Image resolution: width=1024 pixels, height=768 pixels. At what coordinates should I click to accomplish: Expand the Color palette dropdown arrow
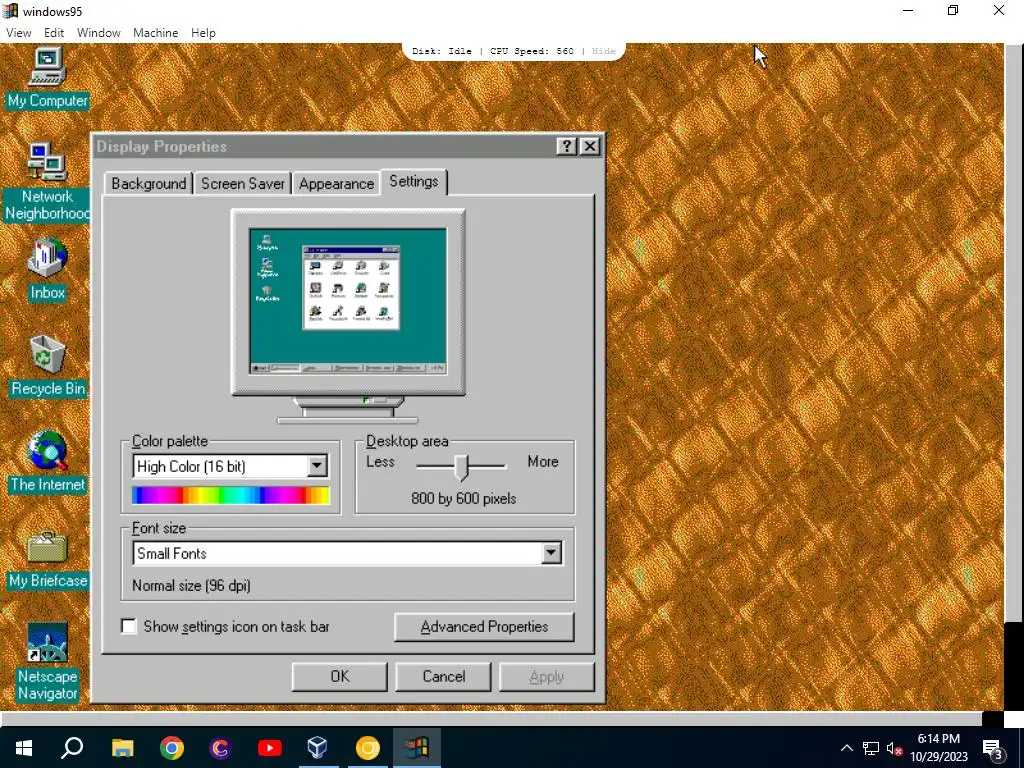317,466
